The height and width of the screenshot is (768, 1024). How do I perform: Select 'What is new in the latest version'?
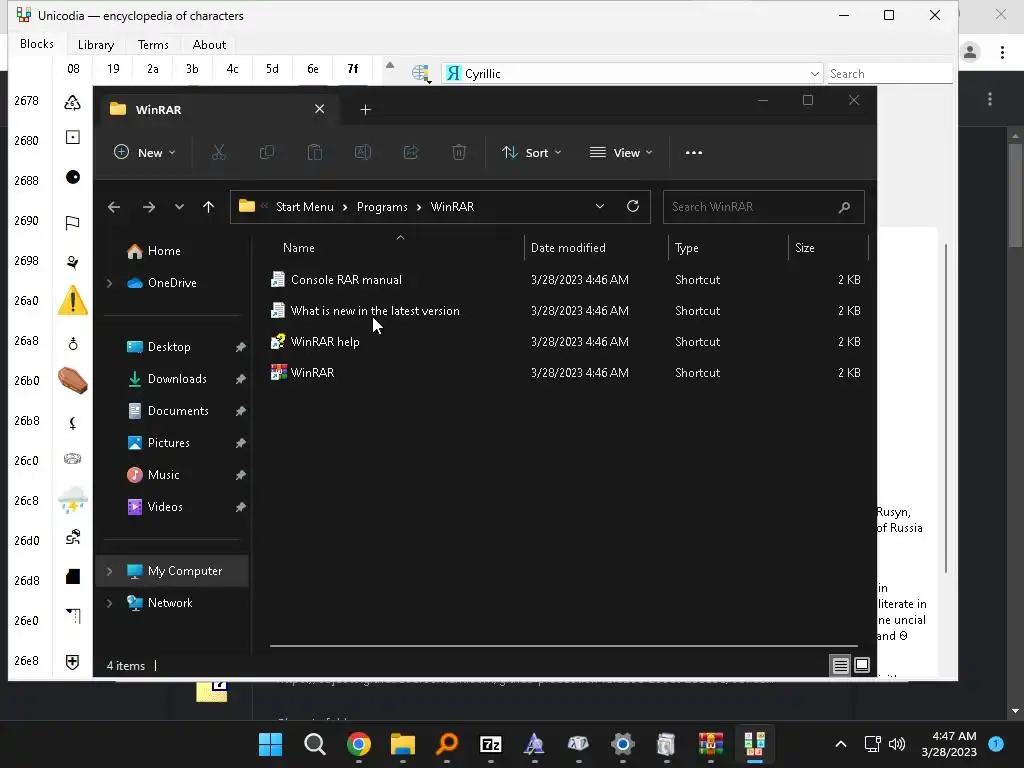point(375,311)
